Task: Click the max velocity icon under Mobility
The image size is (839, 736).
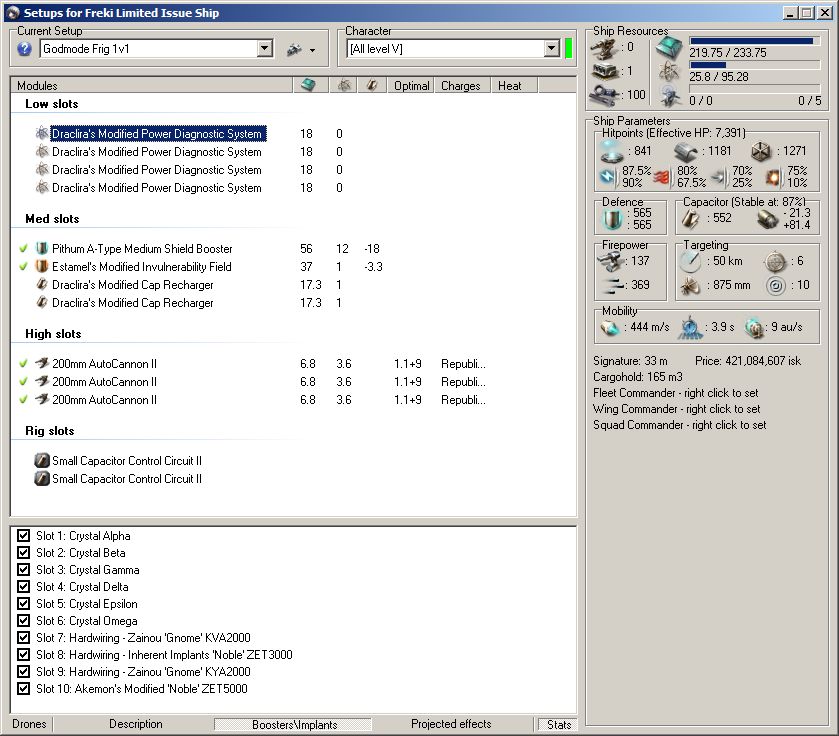Action: coord(610,327)
